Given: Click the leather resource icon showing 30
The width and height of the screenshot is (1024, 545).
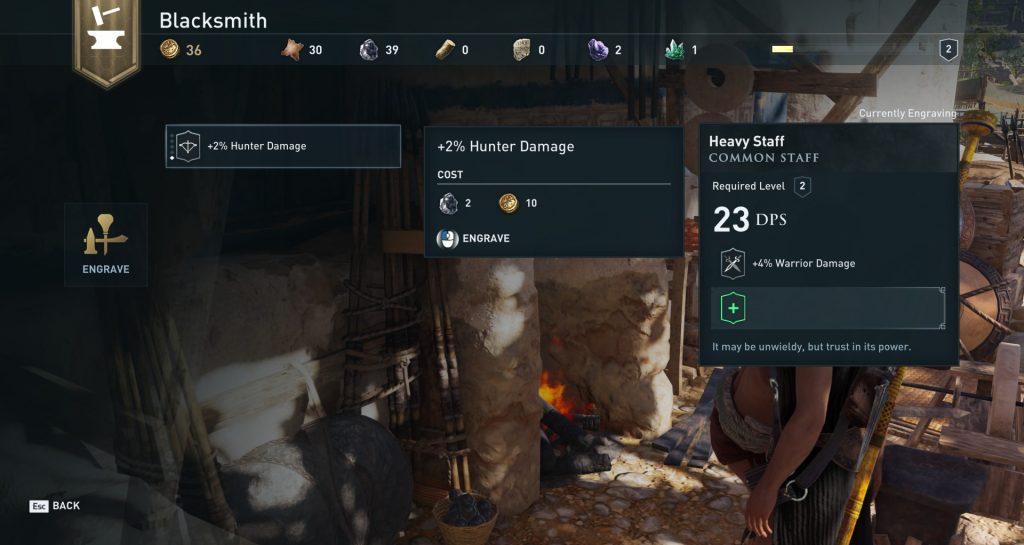Looking at the screenshot, I should click(292, 50).
